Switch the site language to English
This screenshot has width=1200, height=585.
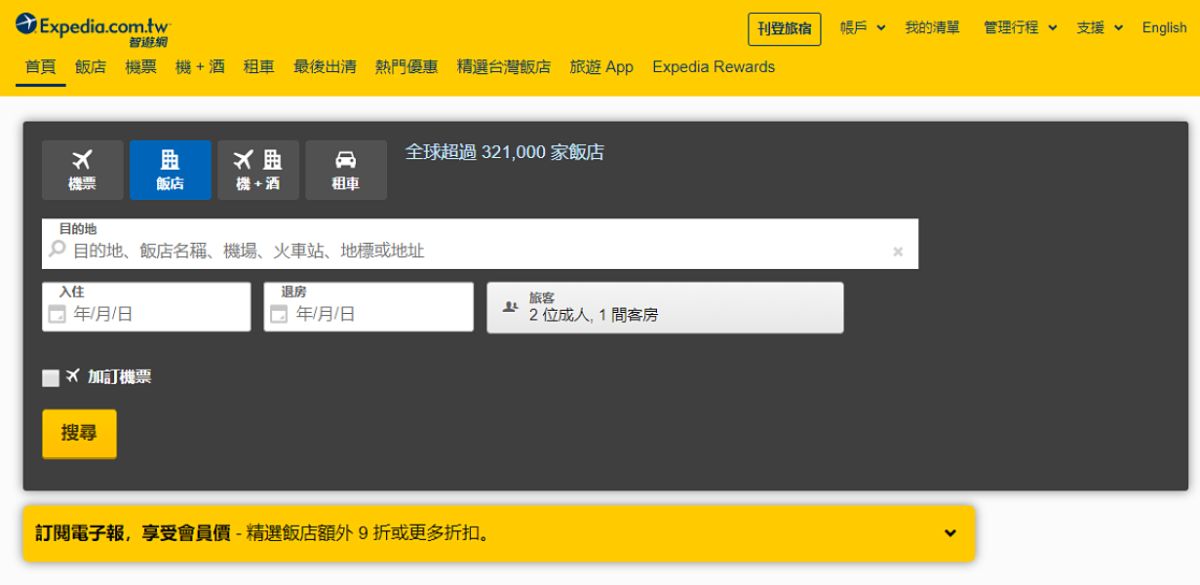[x=1163, y=29]
